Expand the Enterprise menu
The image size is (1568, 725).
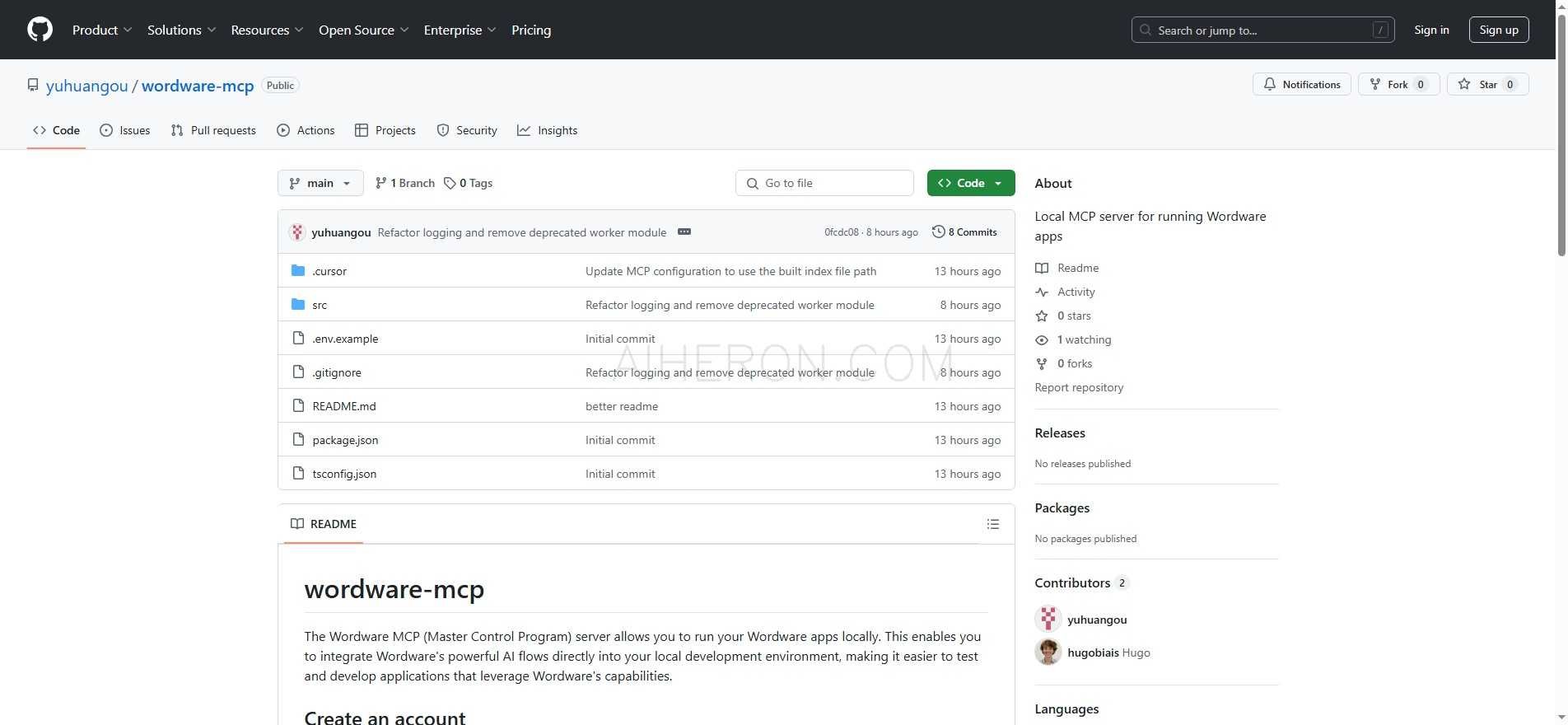pyautogui.click(x=460, y=30)
